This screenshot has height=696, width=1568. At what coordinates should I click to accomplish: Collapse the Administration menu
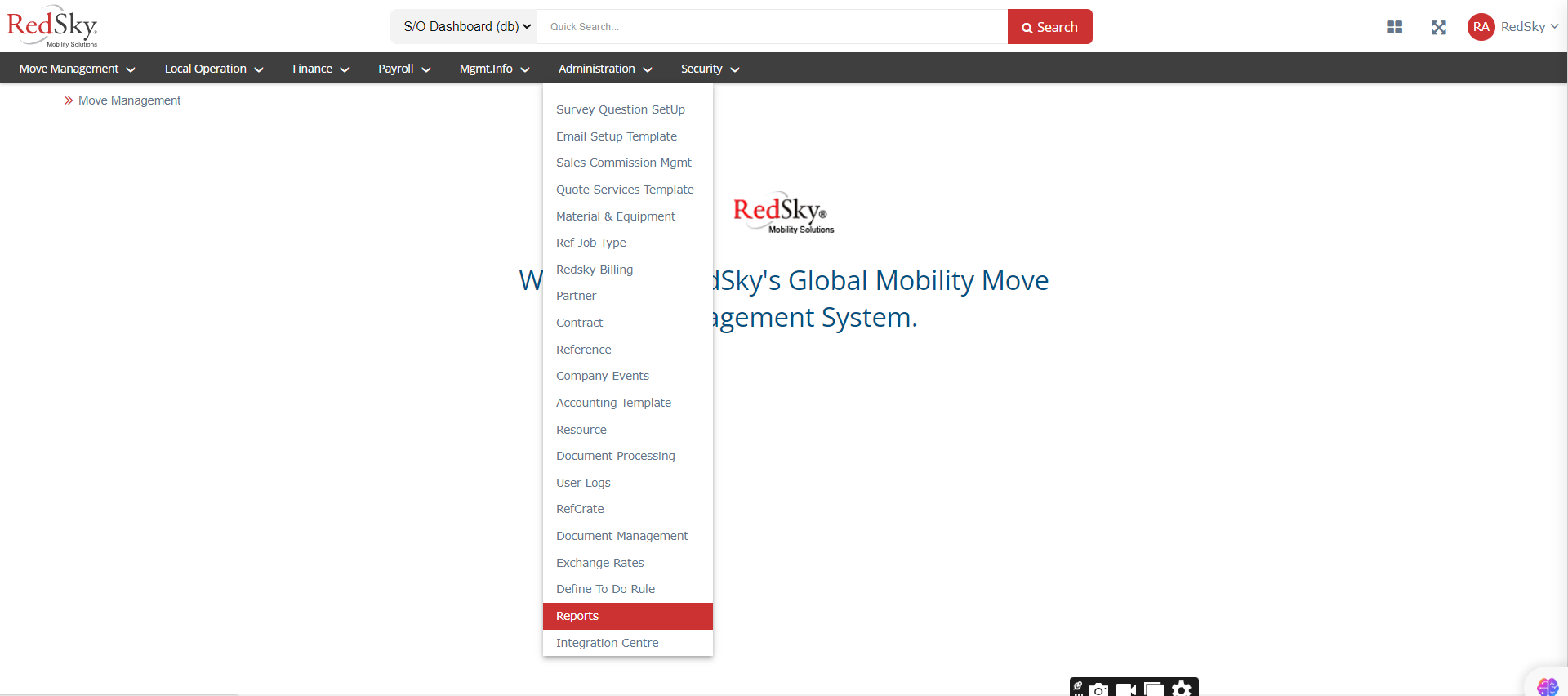[x=605, y=69]
